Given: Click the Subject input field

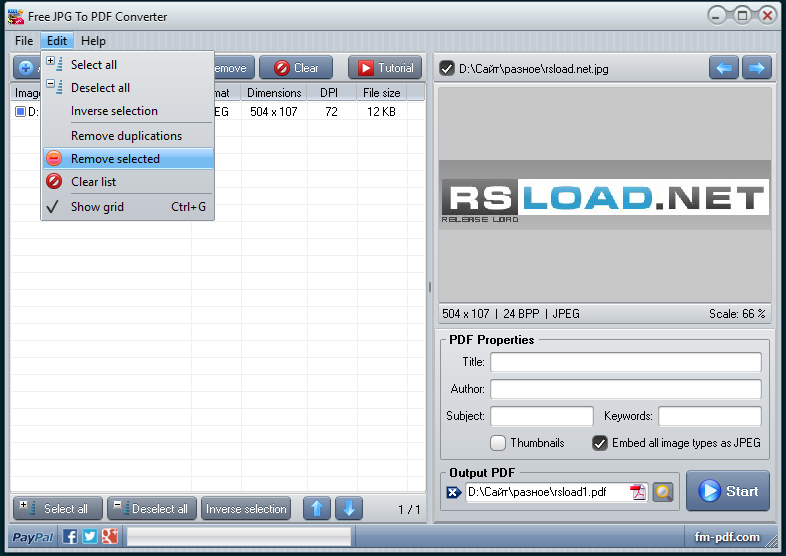Looking at the screenshot, I should [x=542, y=416].
